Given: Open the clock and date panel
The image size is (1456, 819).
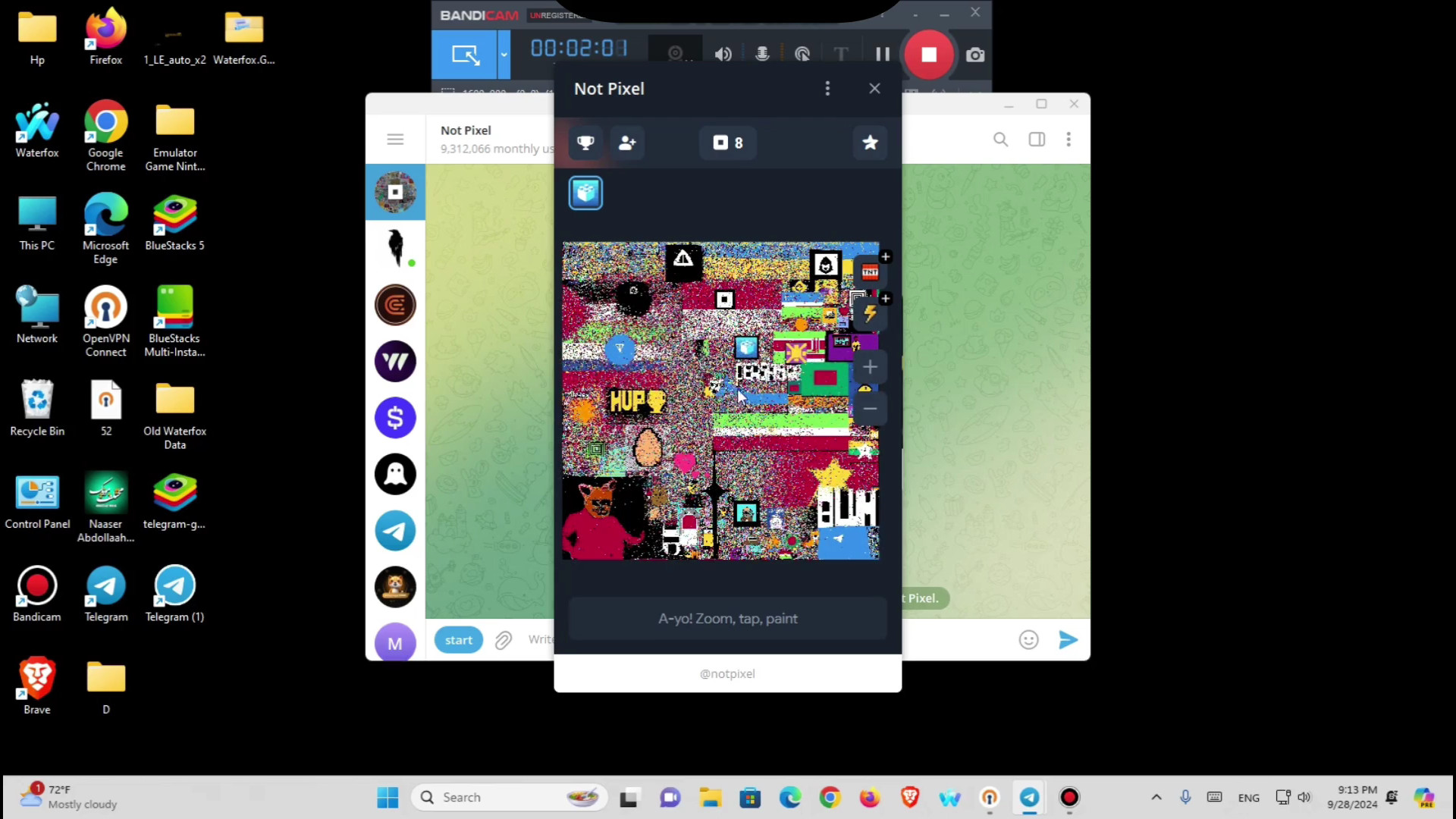Looking at the screenshot, I should (x=1352, y=797).
